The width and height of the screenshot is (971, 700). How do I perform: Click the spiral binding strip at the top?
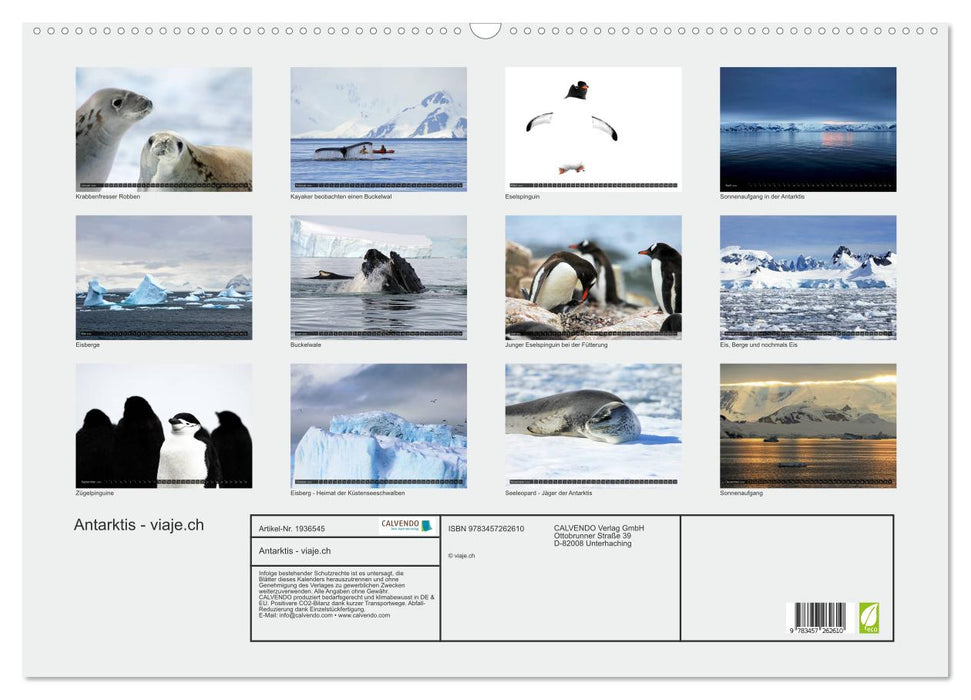tap(485, 32)
